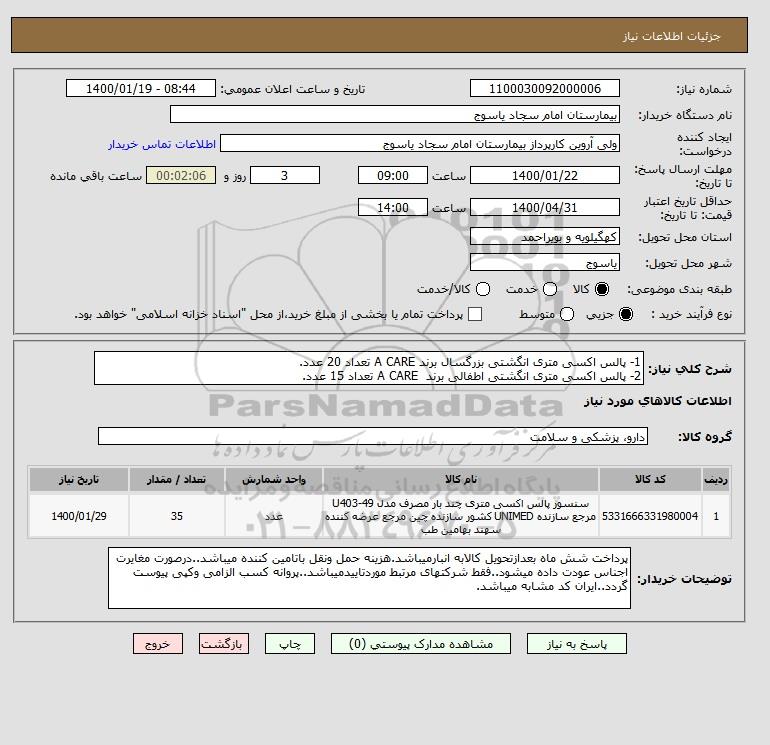Go back with the بازگشت button
The width and height of the screenshot is (770, 745).
click(224, 644)
